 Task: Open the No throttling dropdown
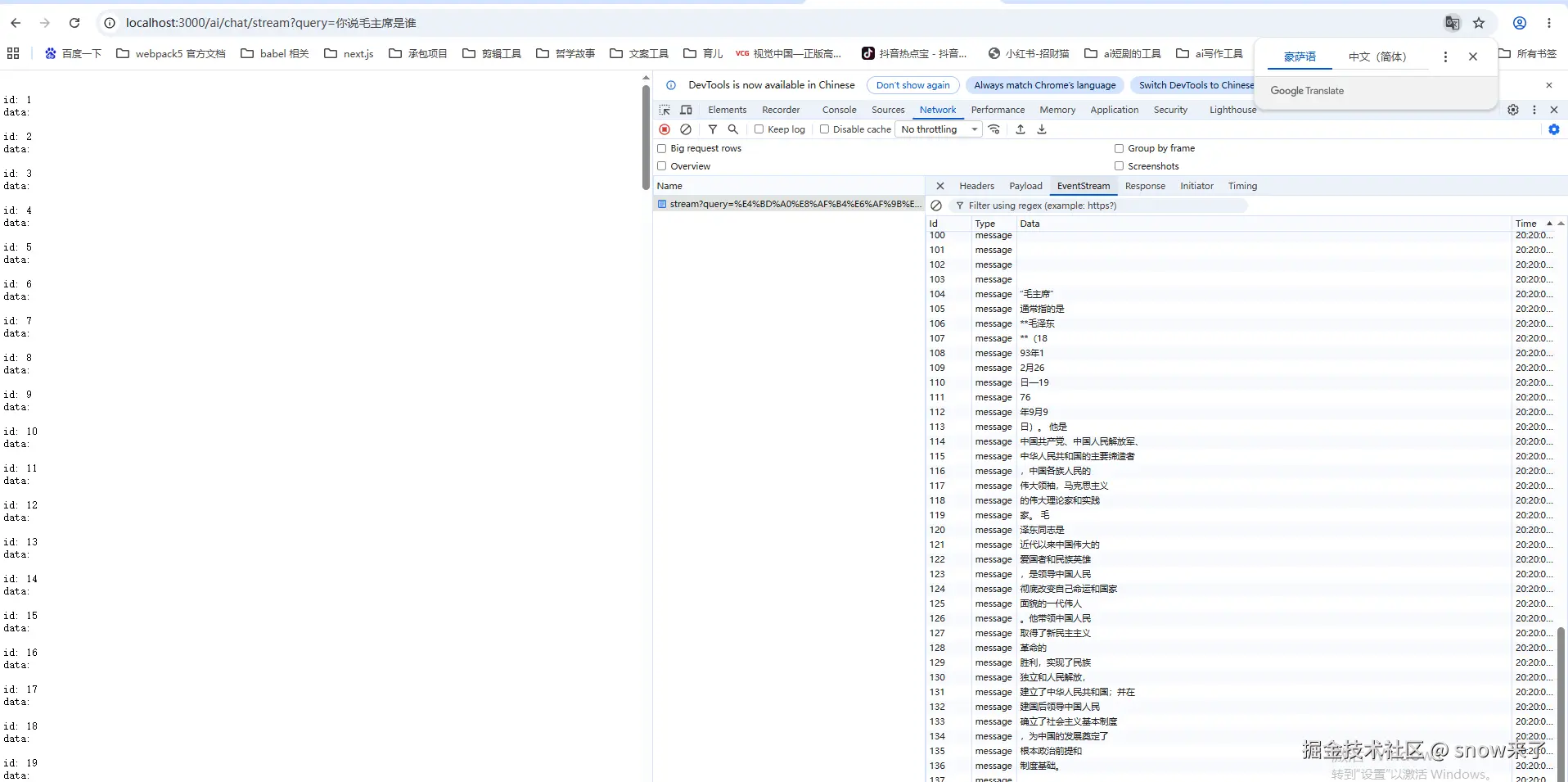coord(939,129)
